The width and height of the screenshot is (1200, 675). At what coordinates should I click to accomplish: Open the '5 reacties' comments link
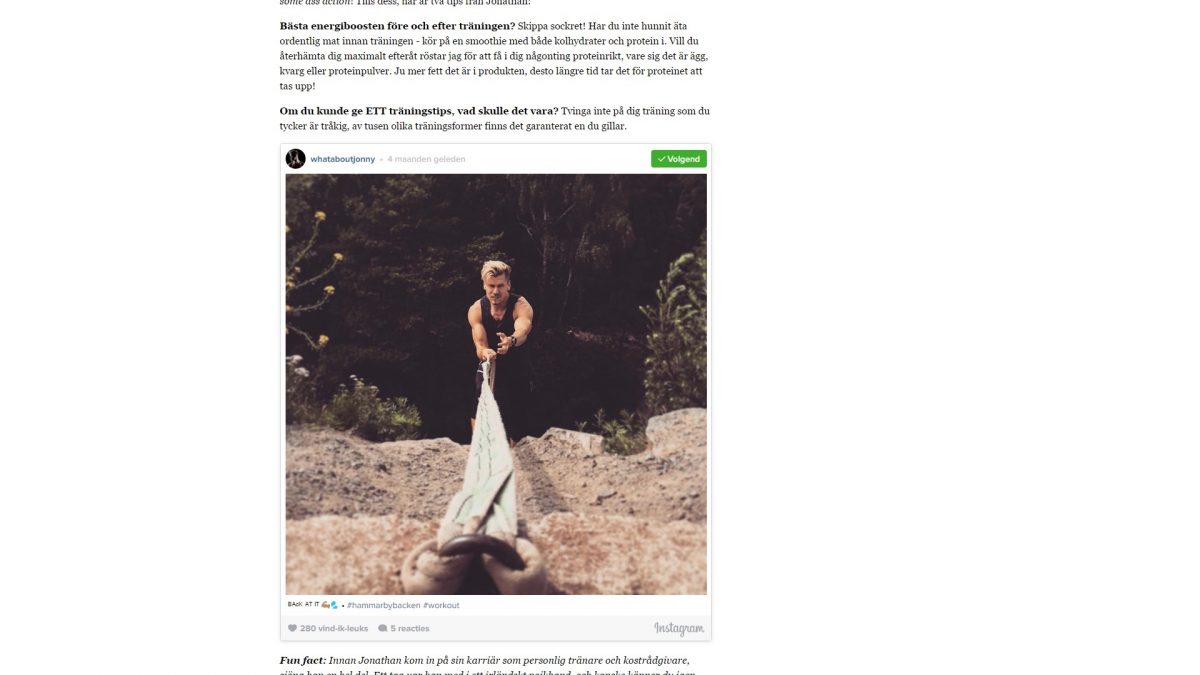click(x=410, y=628)
